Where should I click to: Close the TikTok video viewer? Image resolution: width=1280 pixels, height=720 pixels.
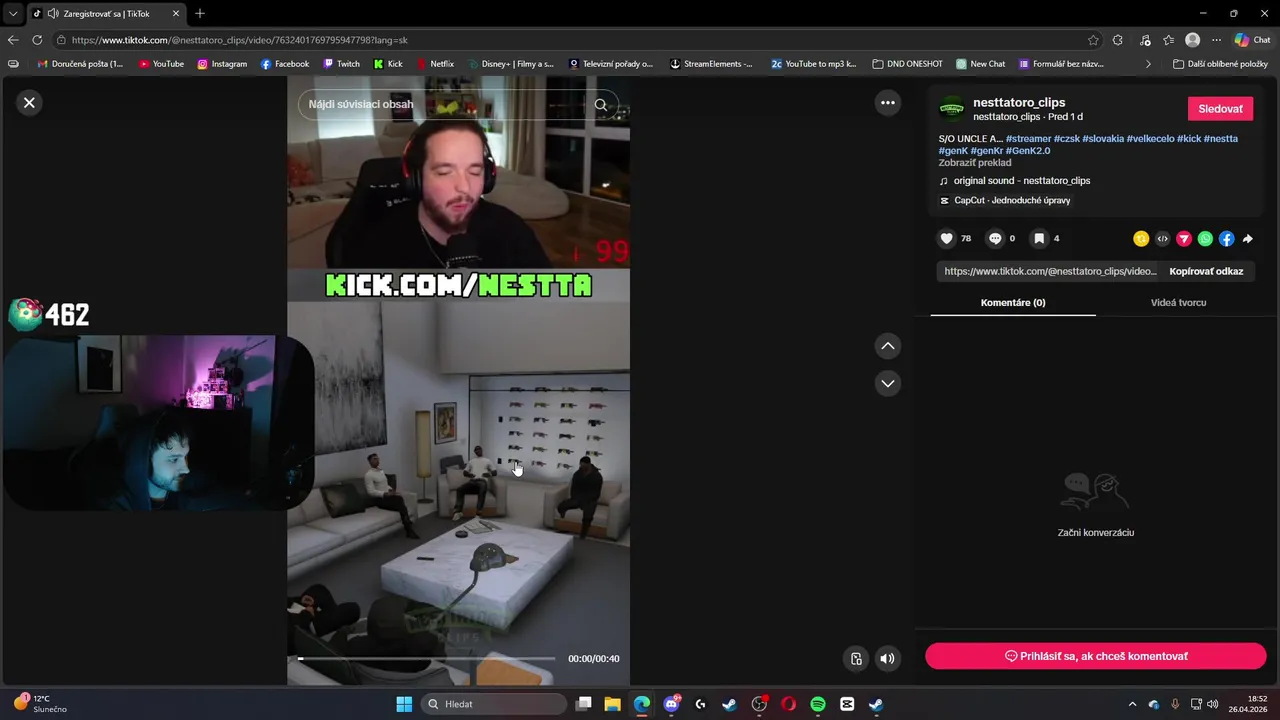point(29,102)
